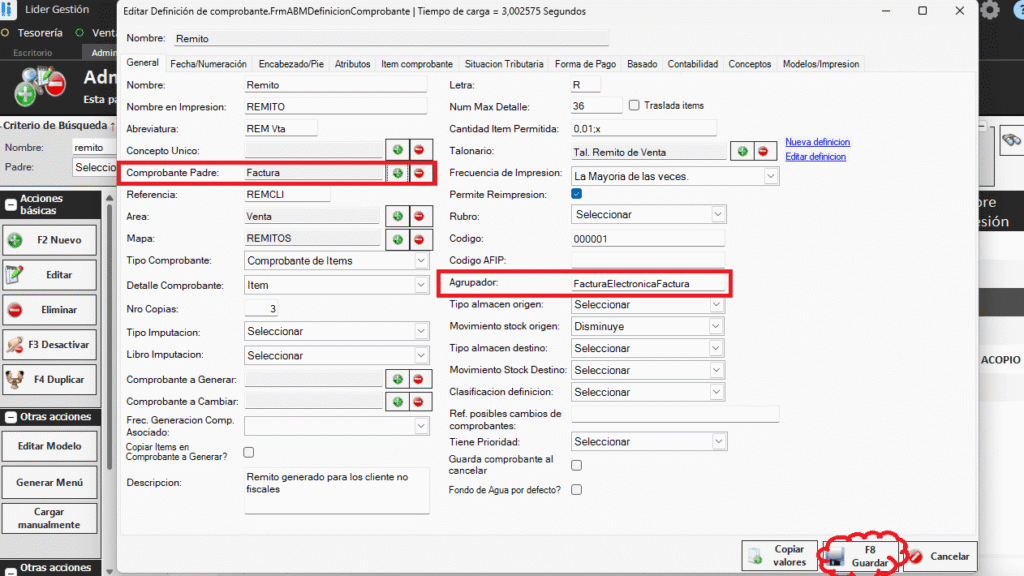The height and width of the screenshot is (576, 1024).
Task: Click red remove icon for Mapa field
Action: tap(420, 239)
